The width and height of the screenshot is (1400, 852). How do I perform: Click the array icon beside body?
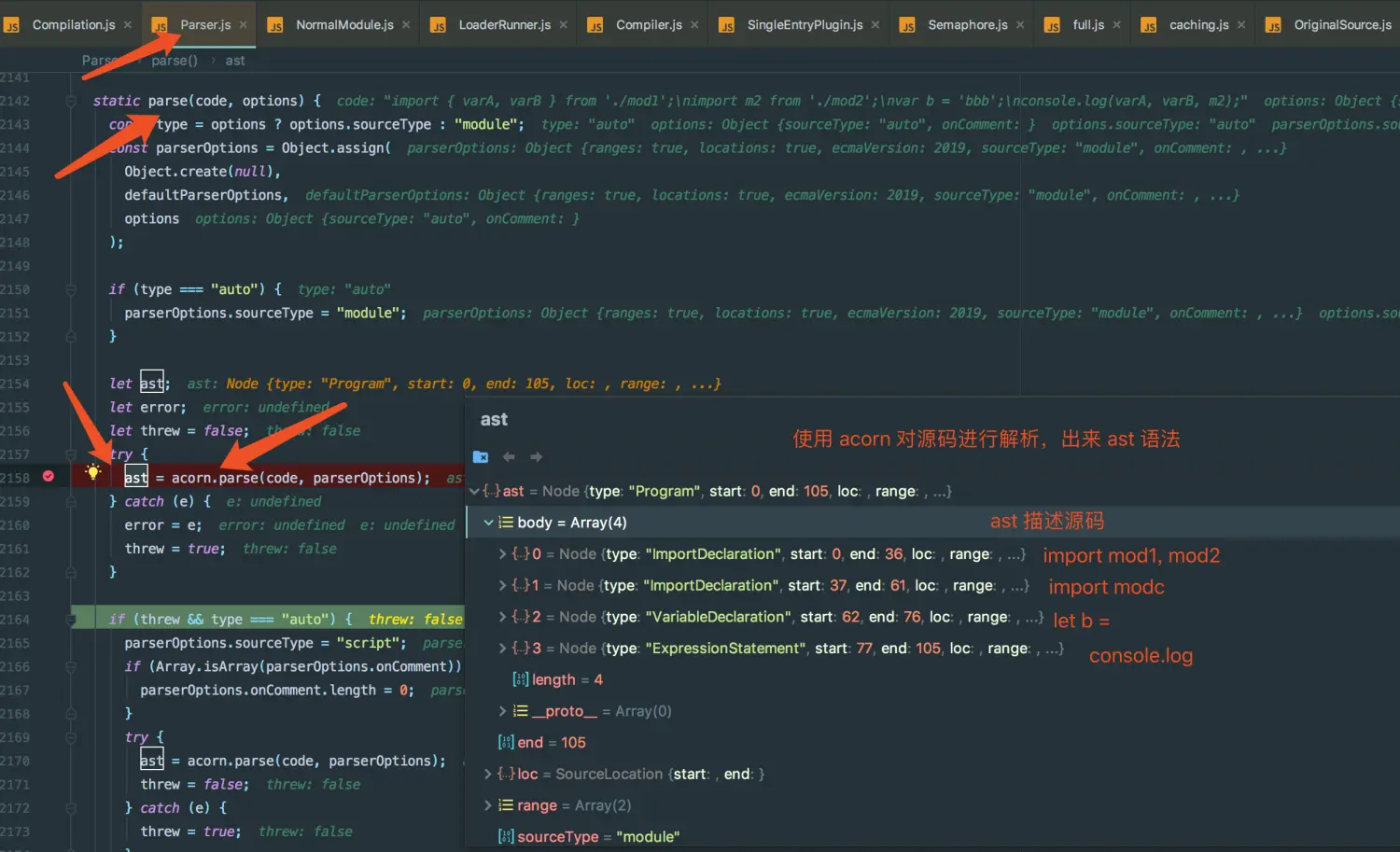(506, 523)
